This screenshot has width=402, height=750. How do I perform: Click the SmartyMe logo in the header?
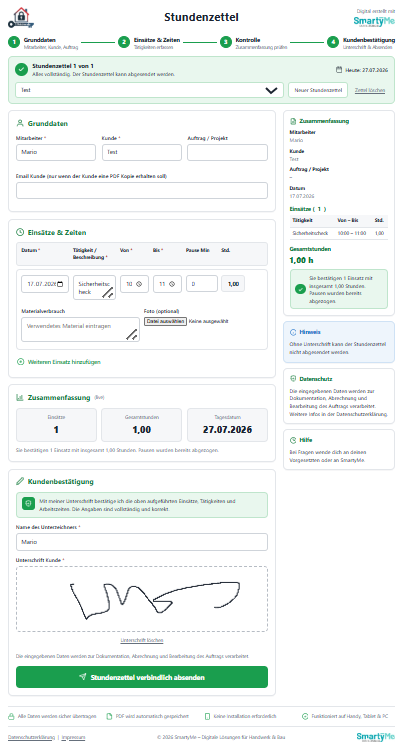pos(374,22)
